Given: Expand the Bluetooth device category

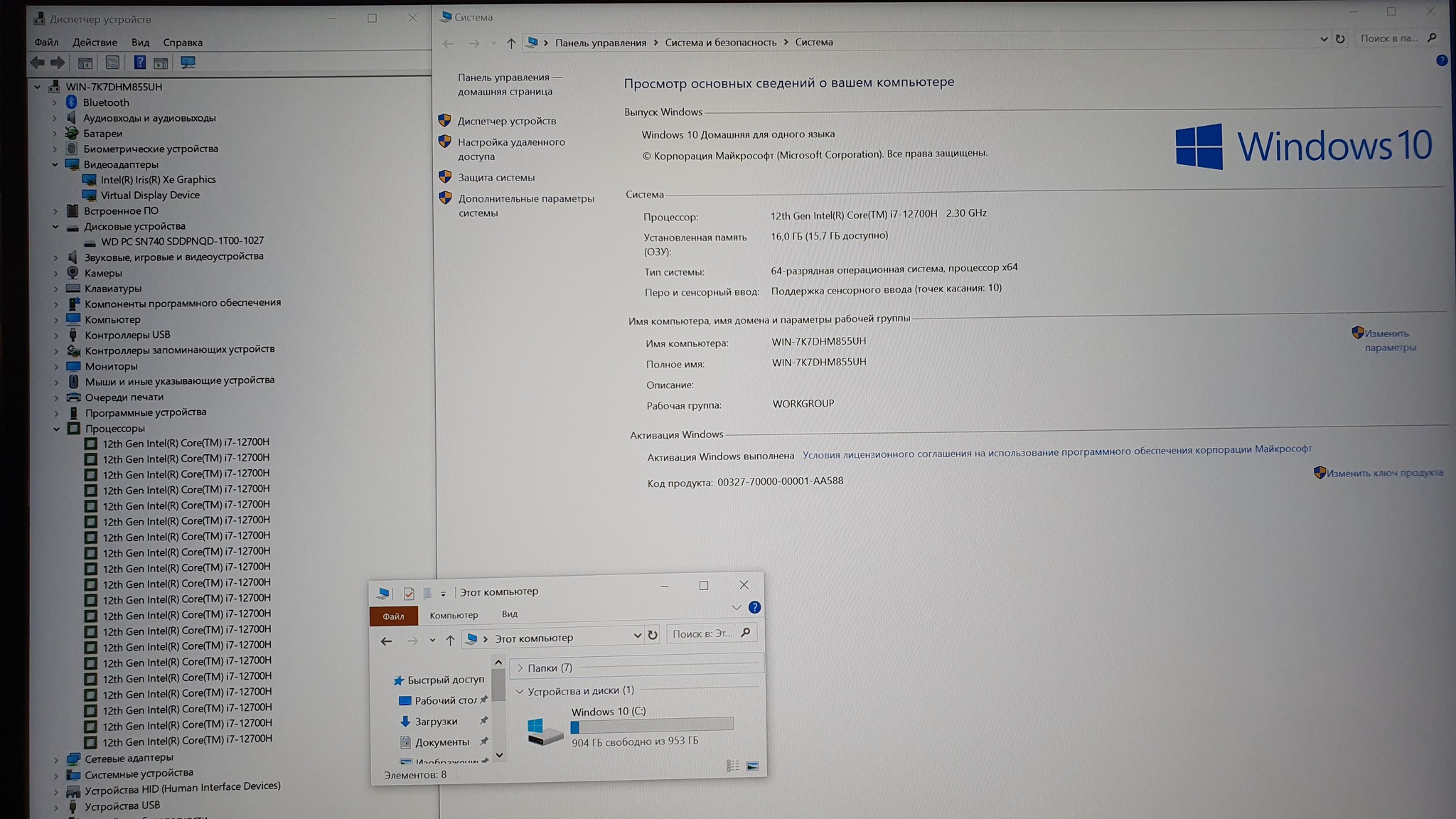Looking at the screenshot, I should click(x=55, y=102).
